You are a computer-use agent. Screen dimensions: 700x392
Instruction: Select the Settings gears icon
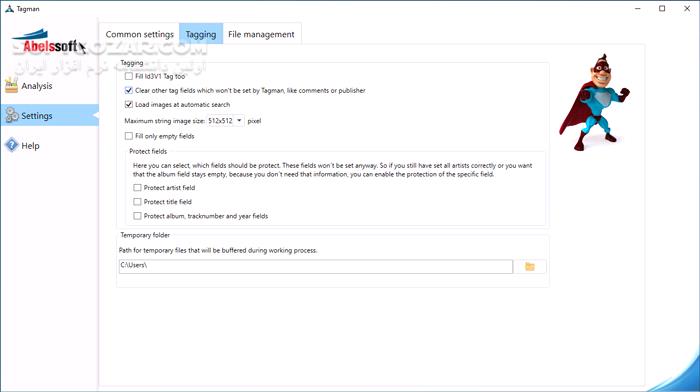[x=12, y=115]
